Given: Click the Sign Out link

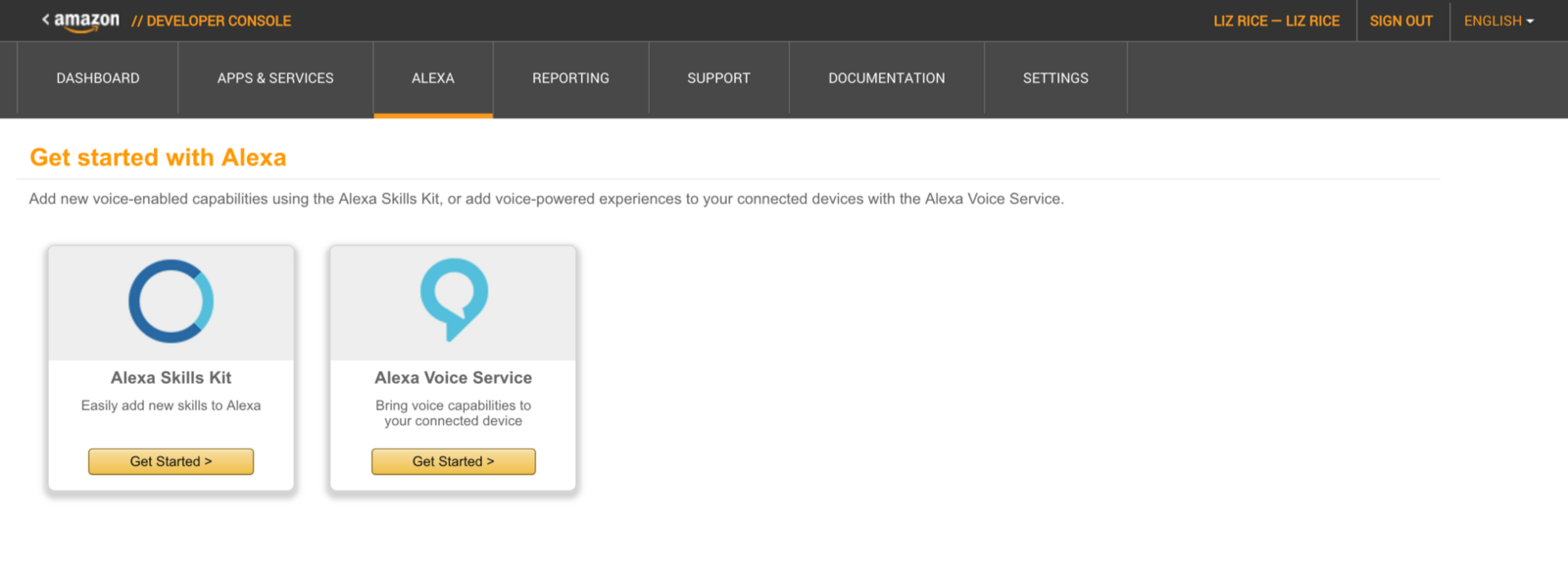Looking at the screenshot, I should click(x=1400, y=21).
